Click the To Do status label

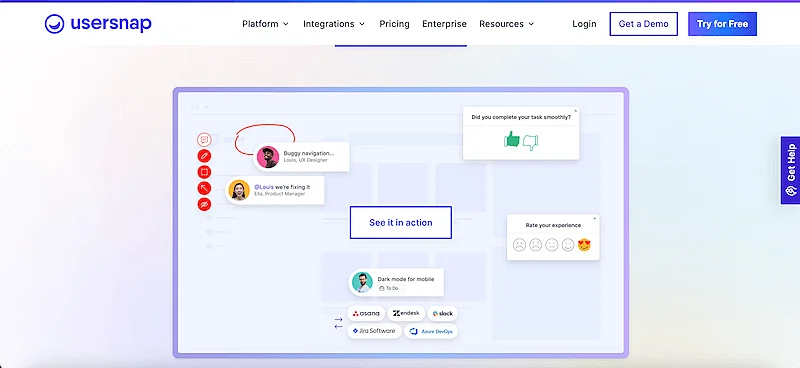pos(389,288)
